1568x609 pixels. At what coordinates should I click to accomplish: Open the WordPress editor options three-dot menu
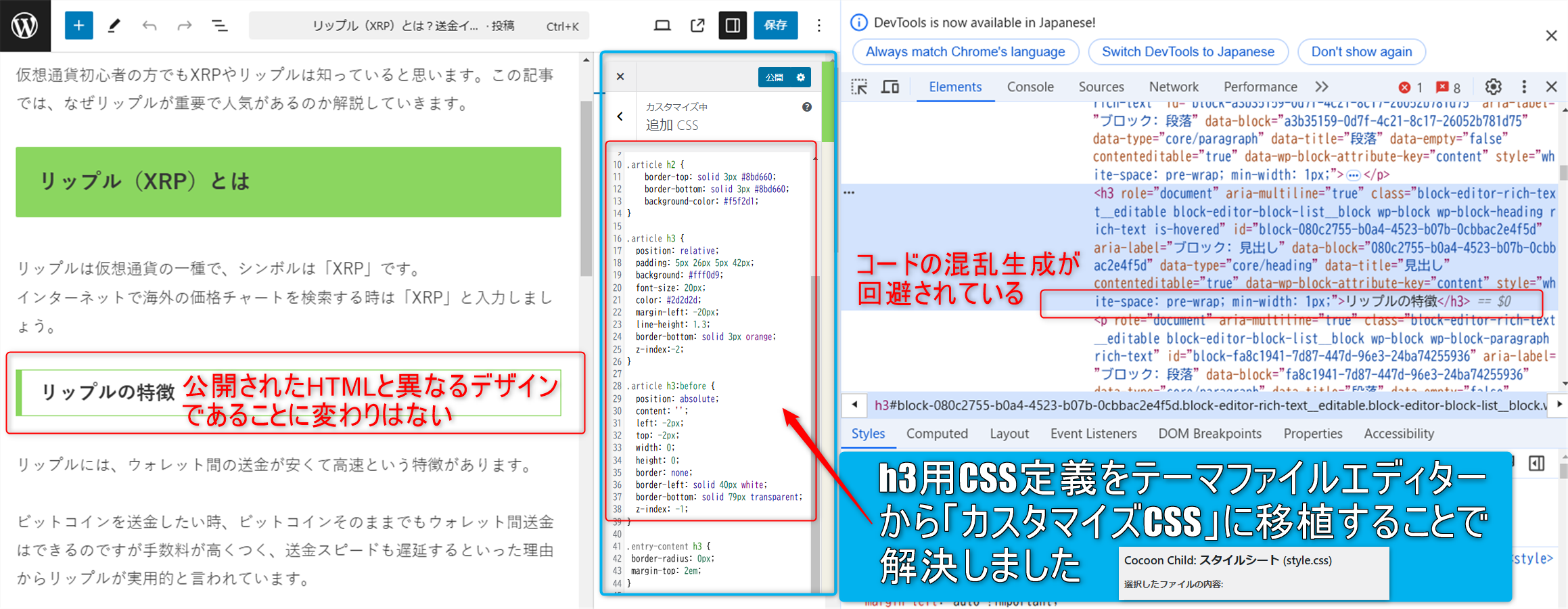819,26
